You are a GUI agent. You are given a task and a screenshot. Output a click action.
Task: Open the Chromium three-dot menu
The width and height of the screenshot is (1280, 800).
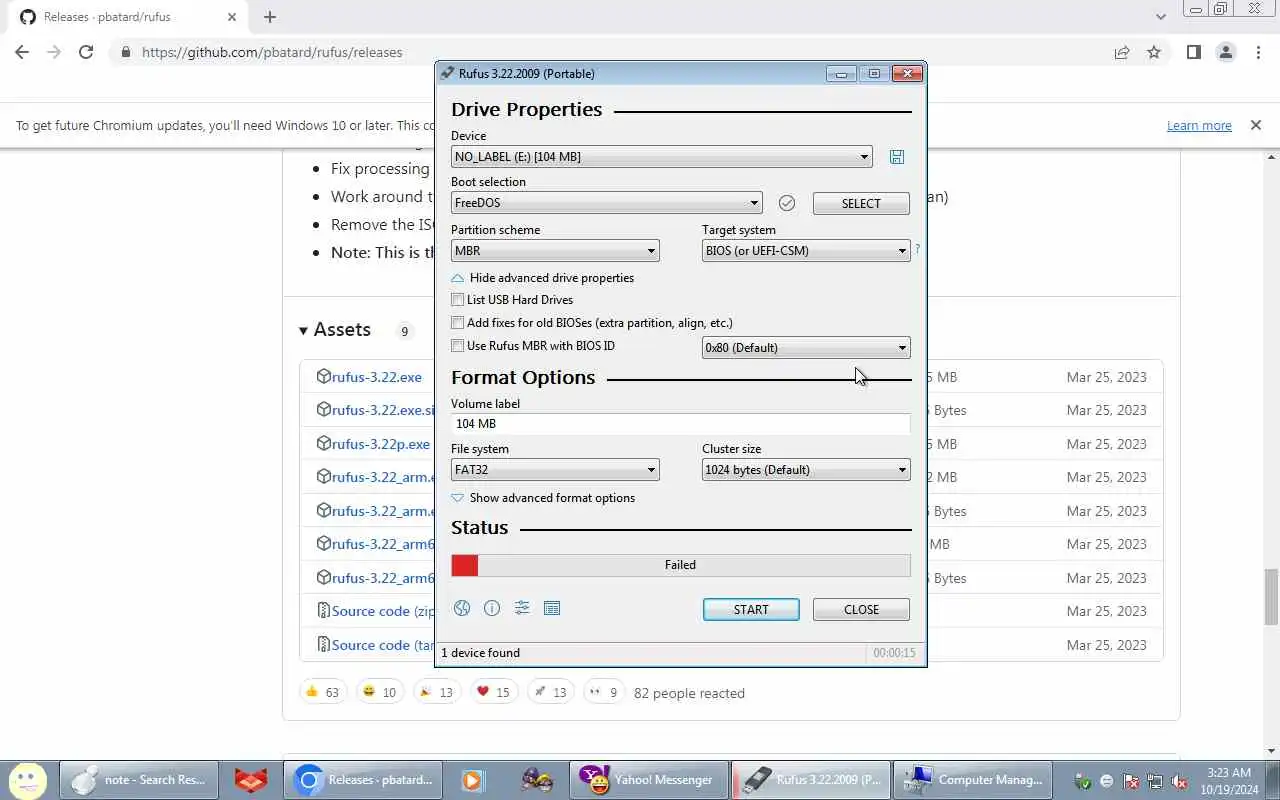[1258, 52]
